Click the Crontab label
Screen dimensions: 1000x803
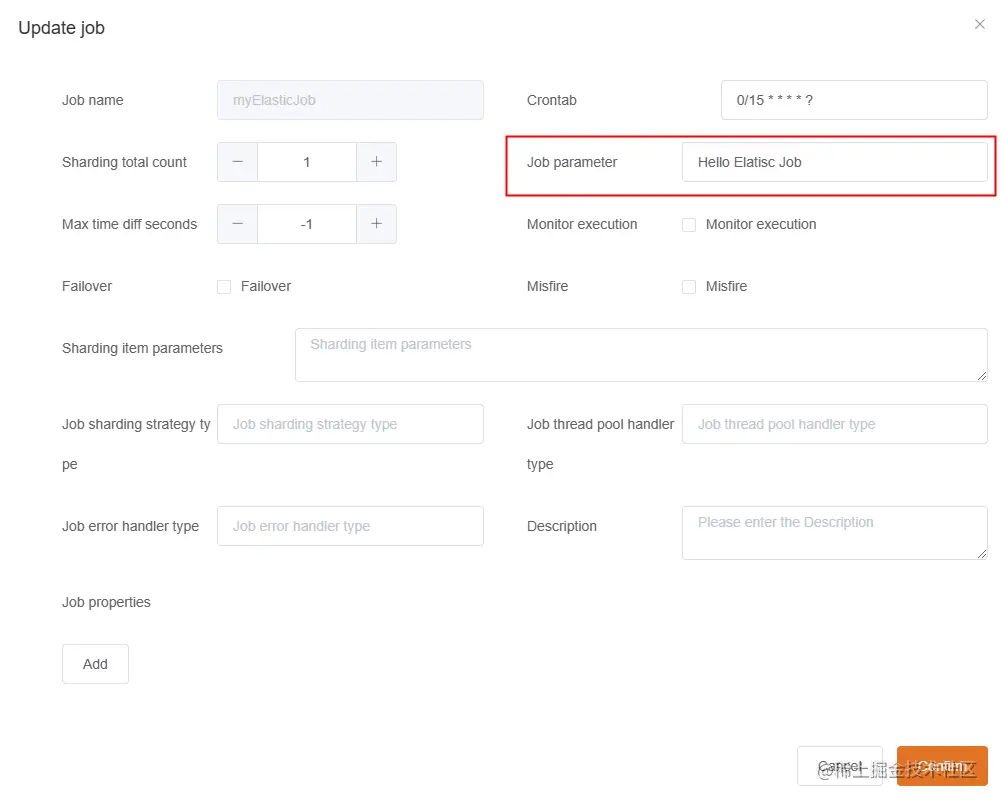coord(552,100)
